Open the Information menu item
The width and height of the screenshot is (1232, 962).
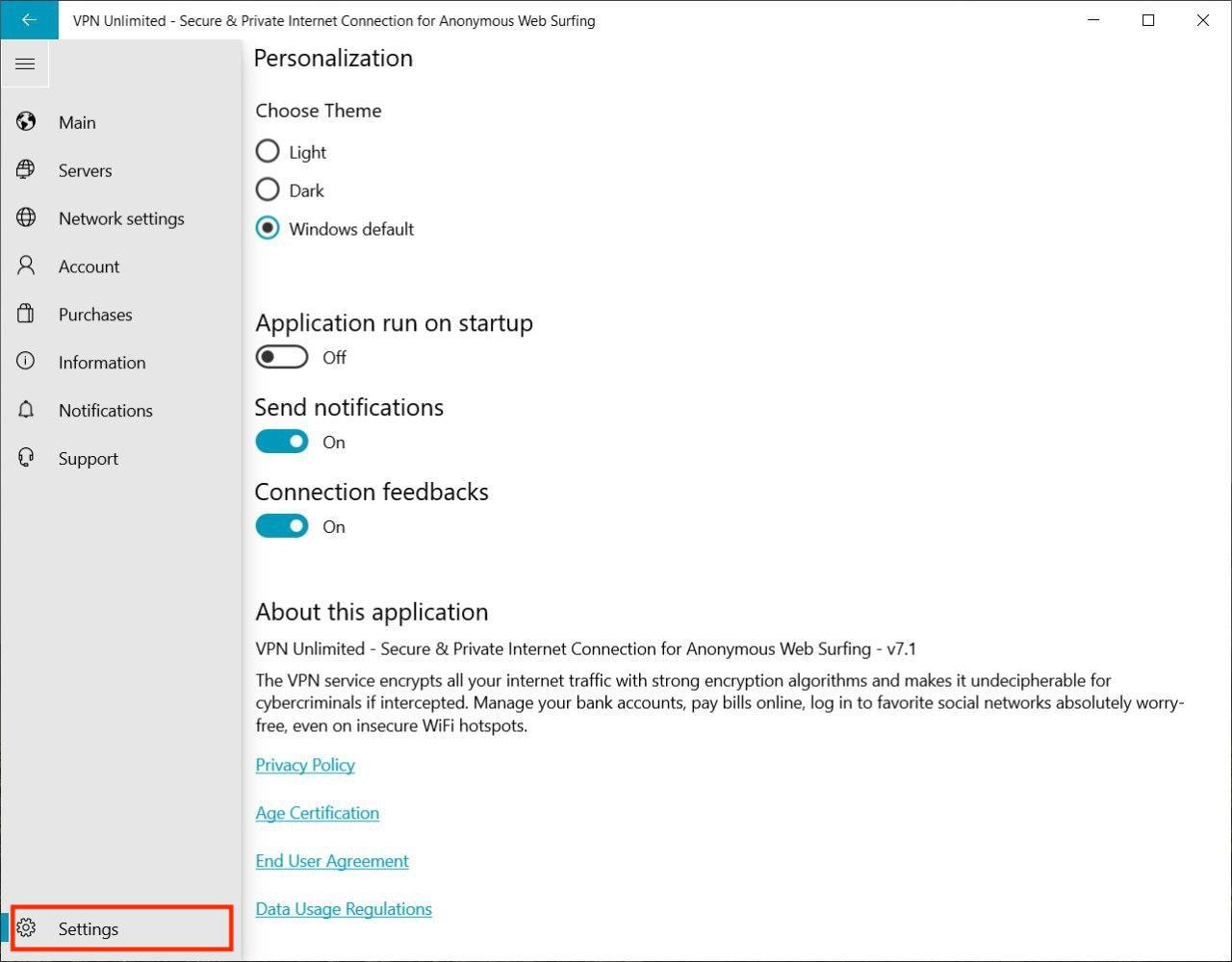(x=101, y=363)
